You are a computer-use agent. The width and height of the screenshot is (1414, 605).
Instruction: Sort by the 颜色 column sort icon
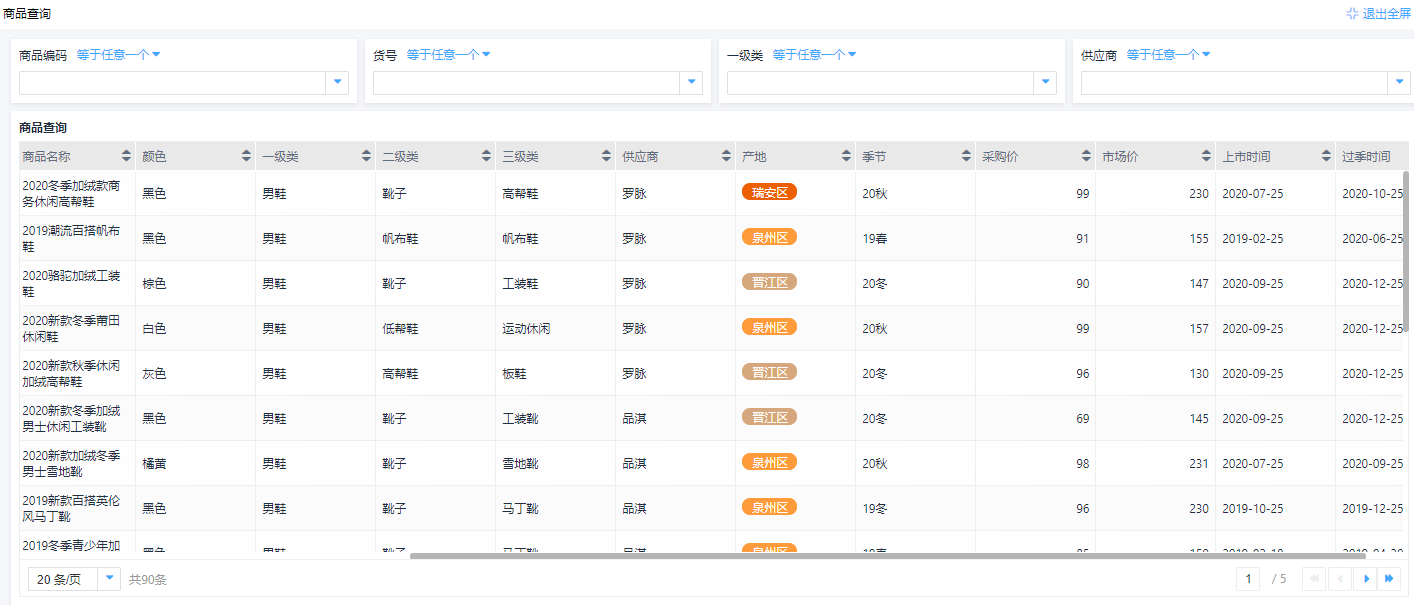click(x=246, y=156)
